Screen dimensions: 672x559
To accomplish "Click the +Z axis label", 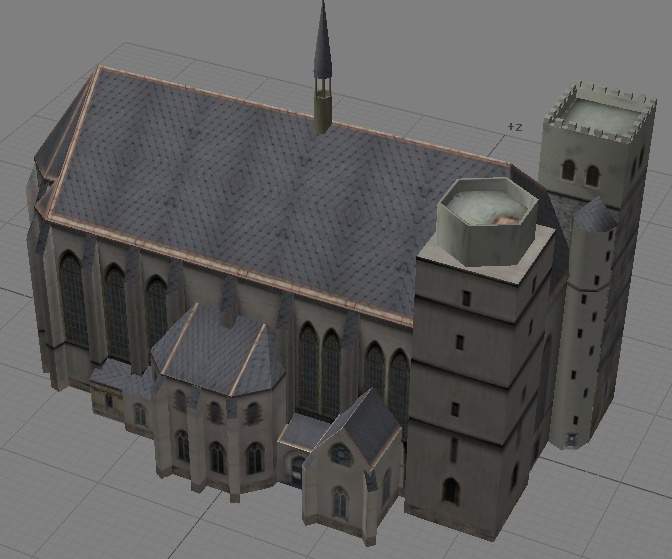I will (515, 127).
